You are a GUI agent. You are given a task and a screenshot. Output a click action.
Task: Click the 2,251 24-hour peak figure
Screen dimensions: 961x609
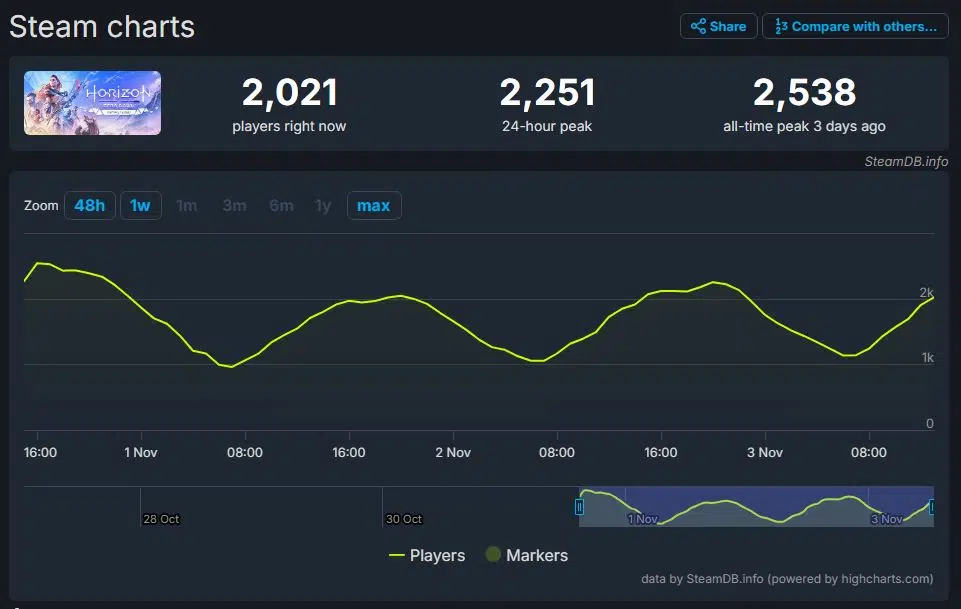[x=547, y=93]
